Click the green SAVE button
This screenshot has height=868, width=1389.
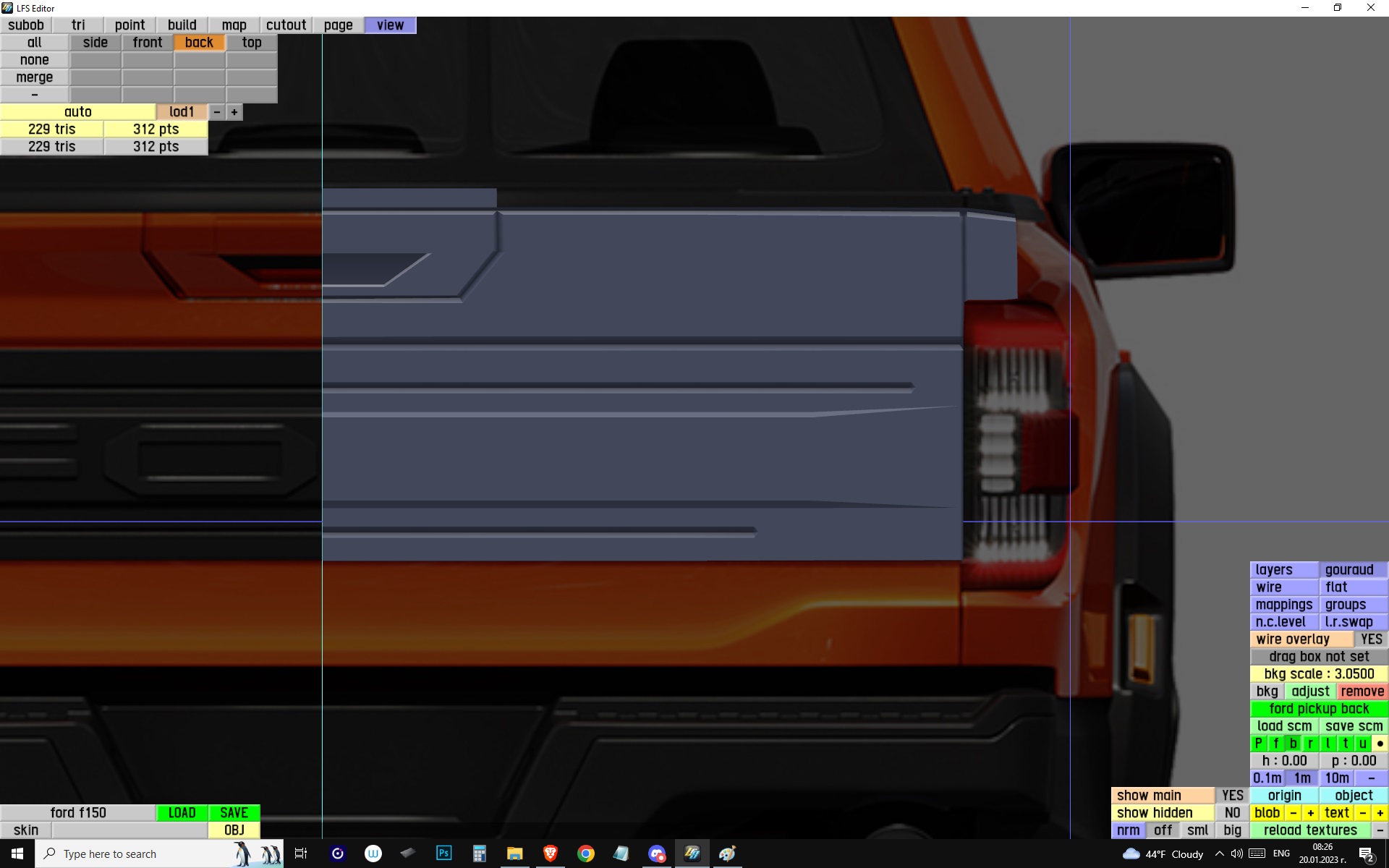(x=234, y=813)
